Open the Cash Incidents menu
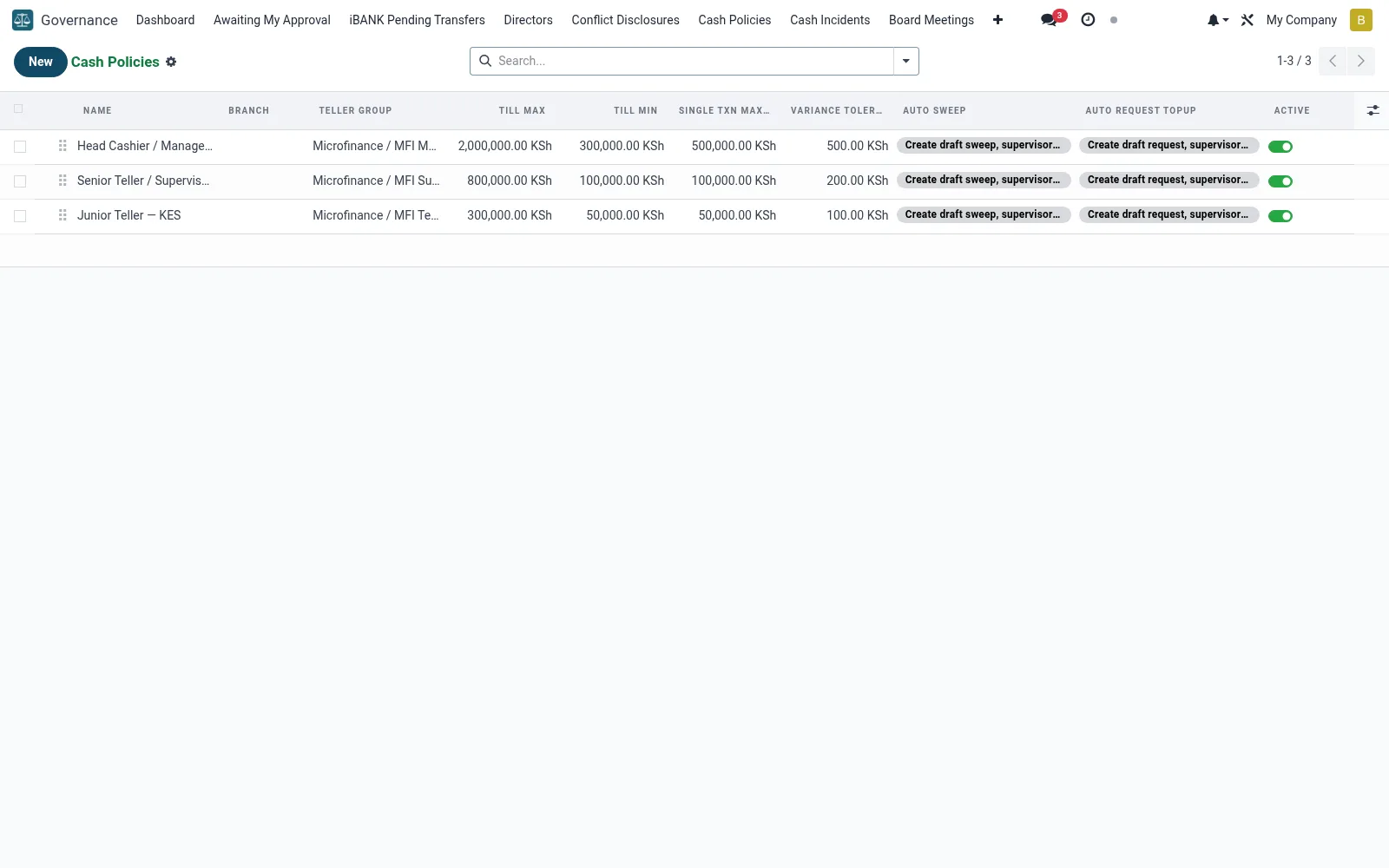Viewport: 1389px width, 868px height. 829,20
